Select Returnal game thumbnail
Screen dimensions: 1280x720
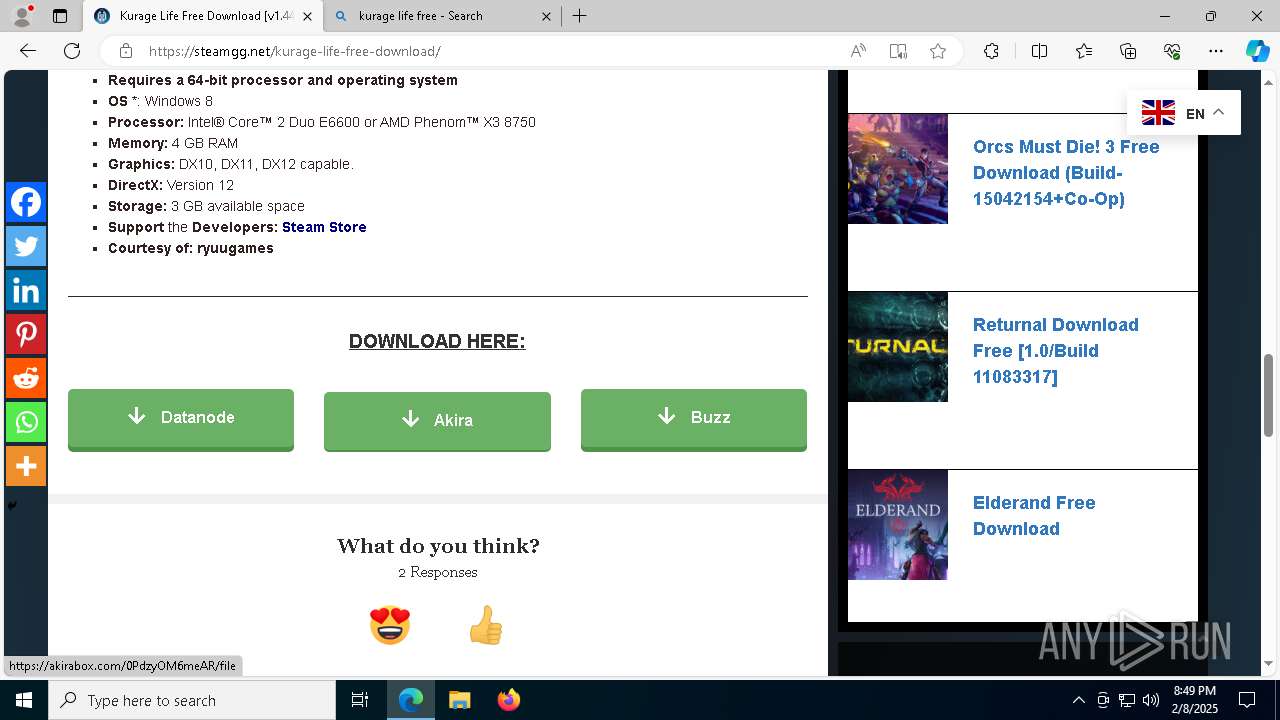click(x=898, y=346)
